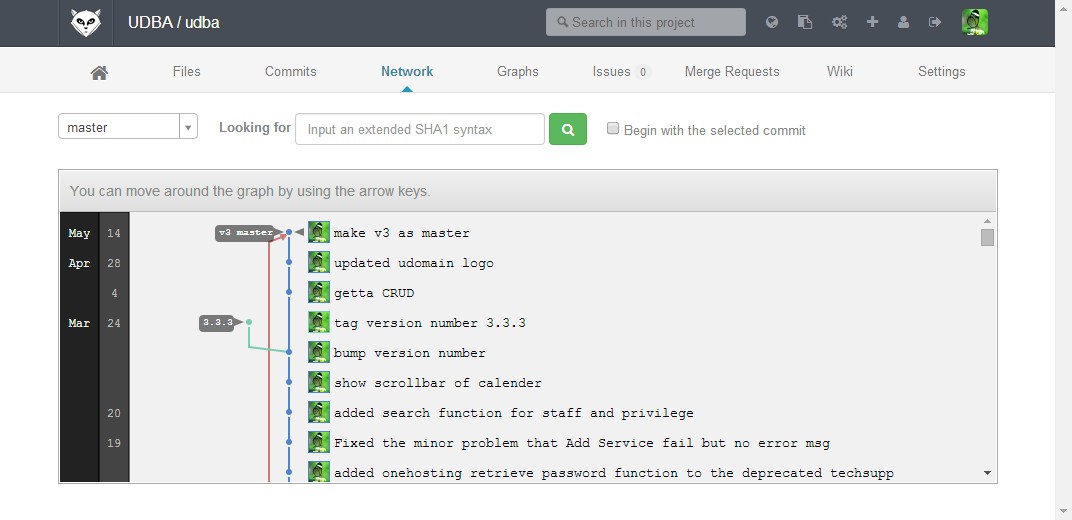This screenshot has width=1072, height=520.
Task: Open the snippets clipboard icon
Action: 805,22
